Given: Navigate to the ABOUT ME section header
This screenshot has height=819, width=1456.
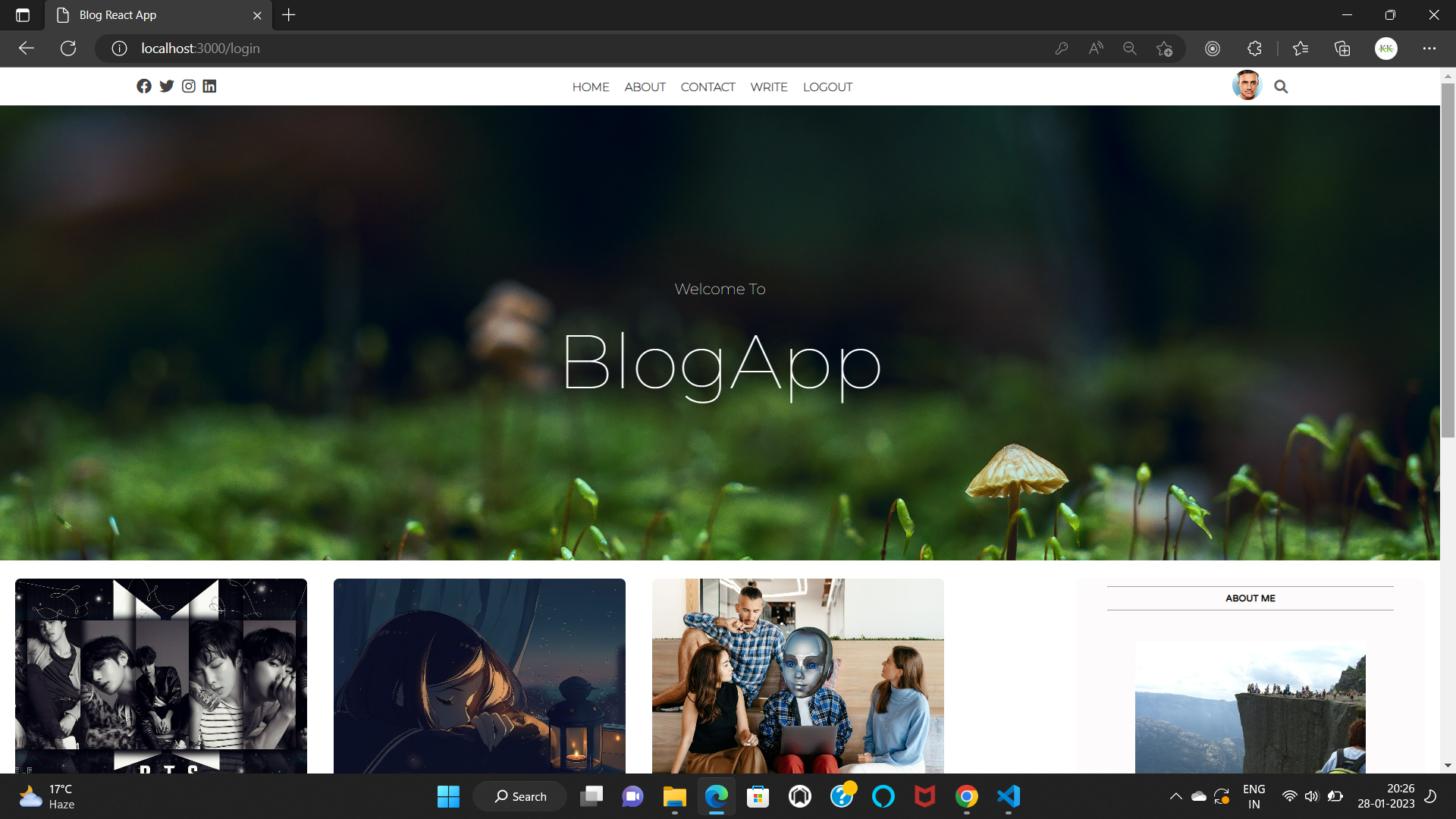Looking at the screenshot, I should tap(1250, 598).
